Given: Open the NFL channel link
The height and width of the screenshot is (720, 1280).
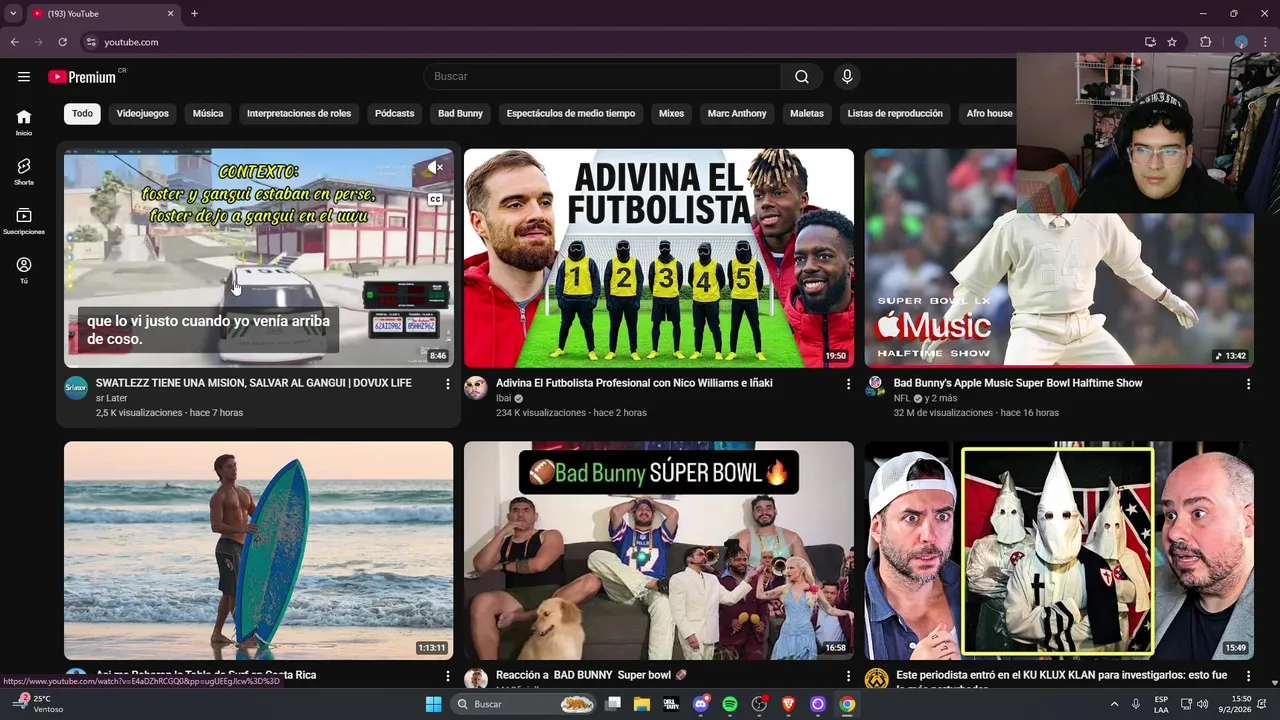Looking at the screenshot, I should 902,398.
